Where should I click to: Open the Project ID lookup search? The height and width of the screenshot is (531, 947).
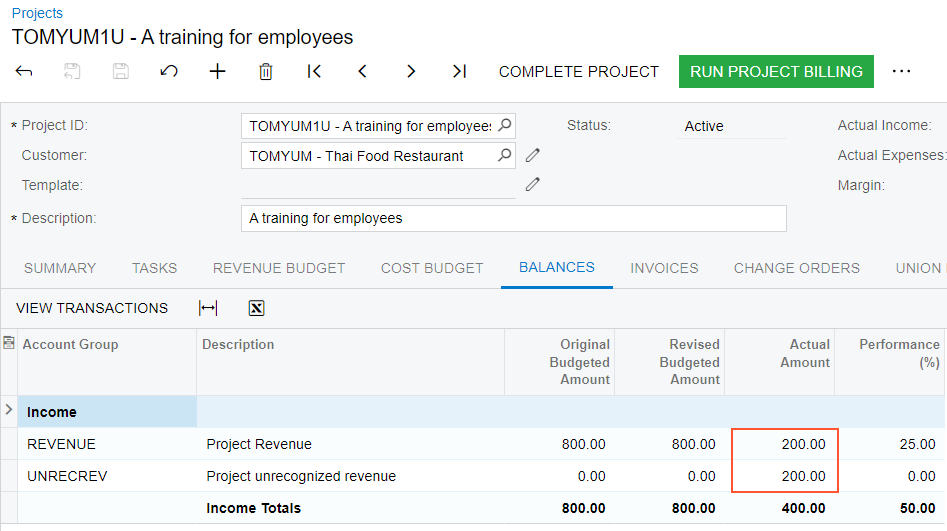coord(505,126)
